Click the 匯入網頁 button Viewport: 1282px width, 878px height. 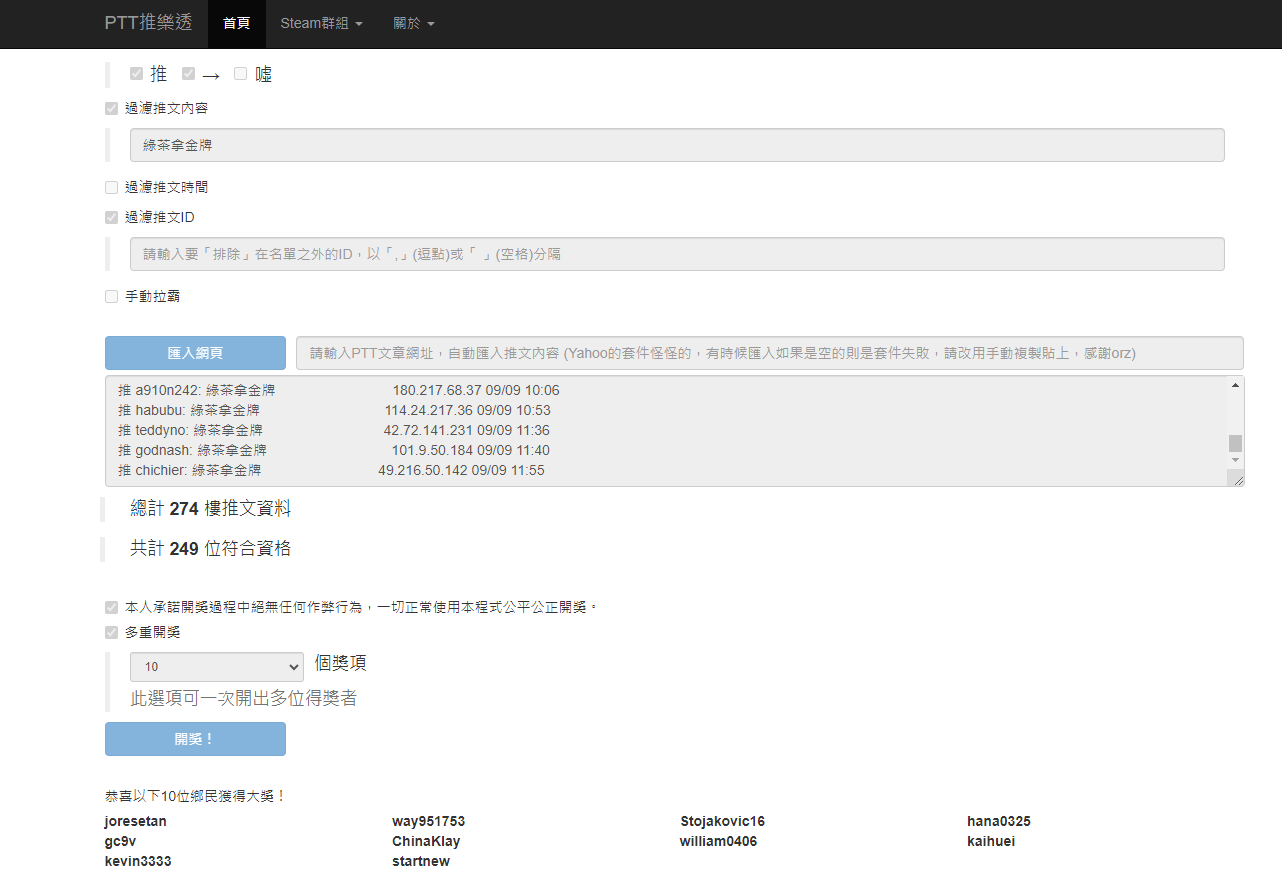195,353
